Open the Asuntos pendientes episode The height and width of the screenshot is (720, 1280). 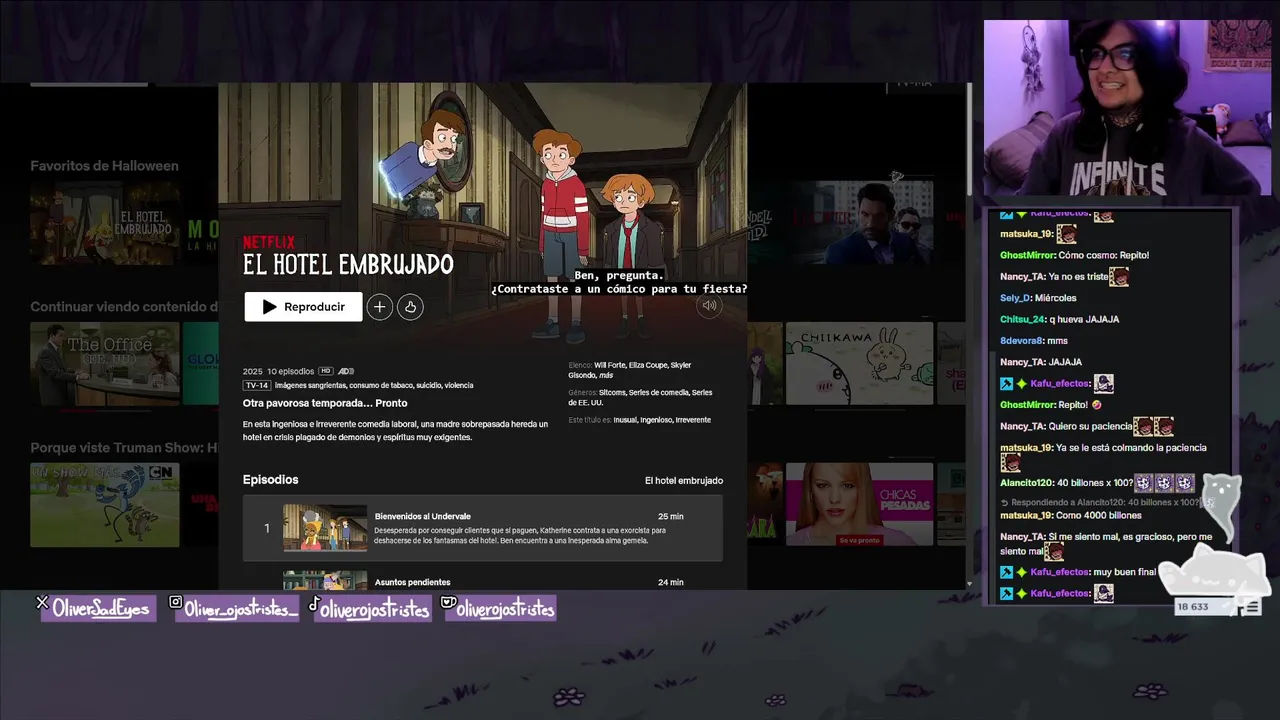412,582
